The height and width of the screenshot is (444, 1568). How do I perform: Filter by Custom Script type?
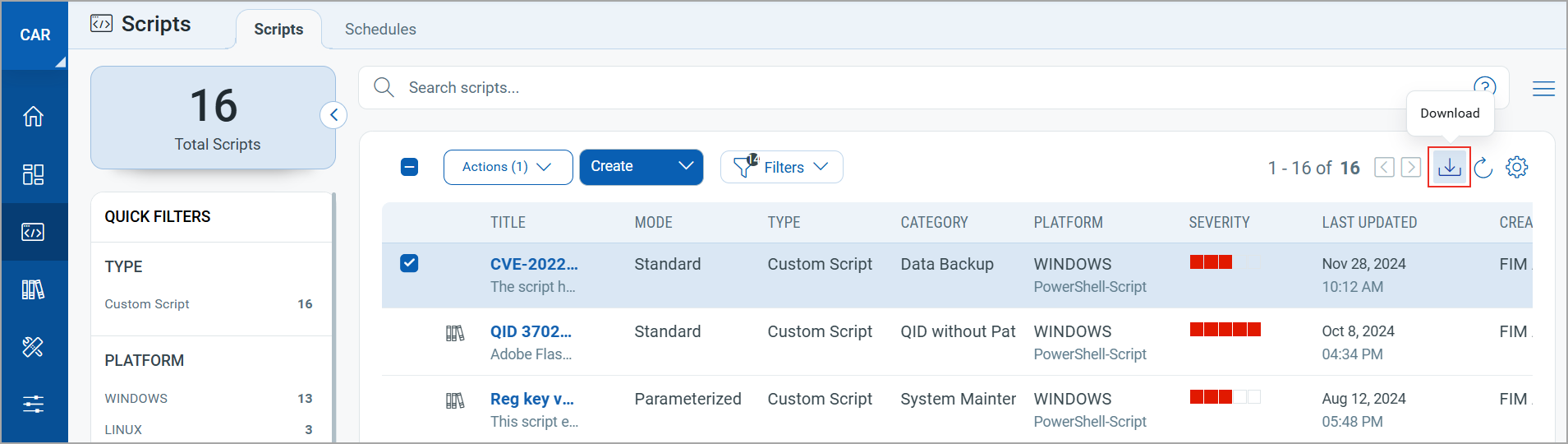[x=209, y=304]
